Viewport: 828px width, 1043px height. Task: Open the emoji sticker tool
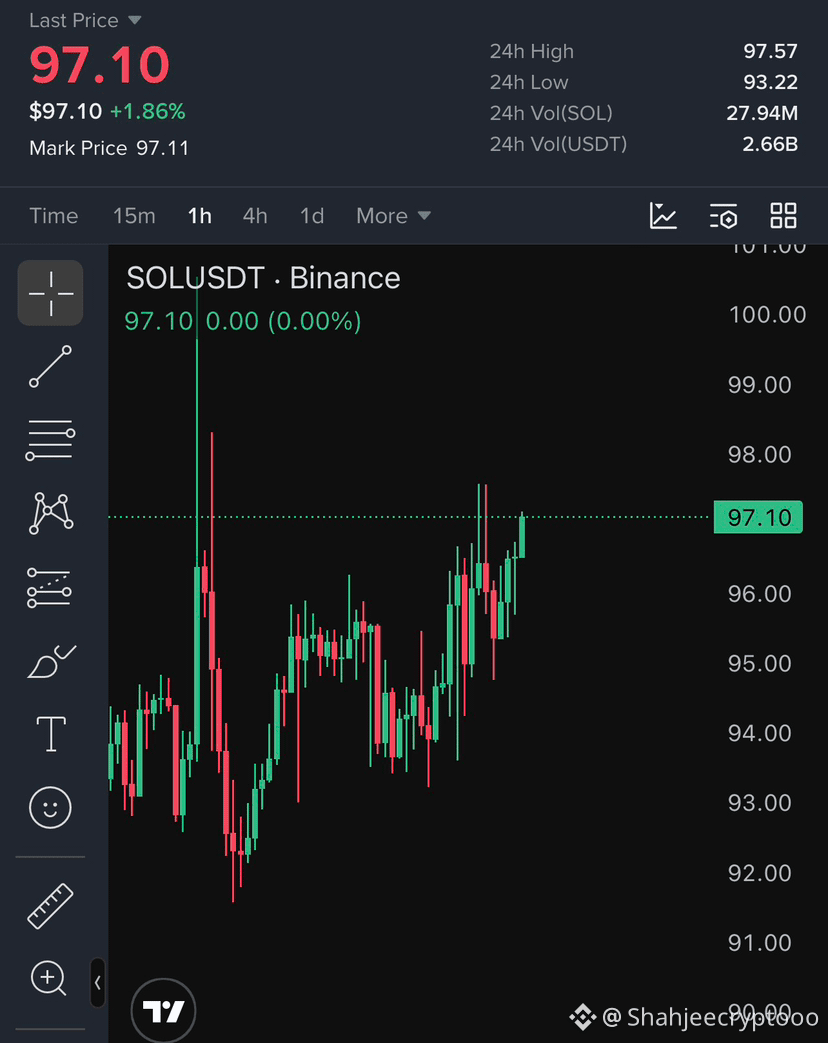[51, 808]
